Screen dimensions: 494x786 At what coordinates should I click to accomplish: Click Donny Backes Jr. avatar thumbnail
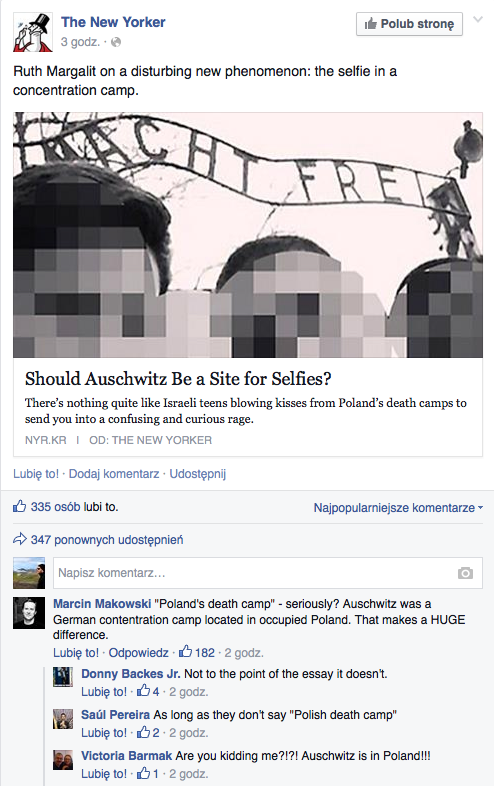point(63,677)
